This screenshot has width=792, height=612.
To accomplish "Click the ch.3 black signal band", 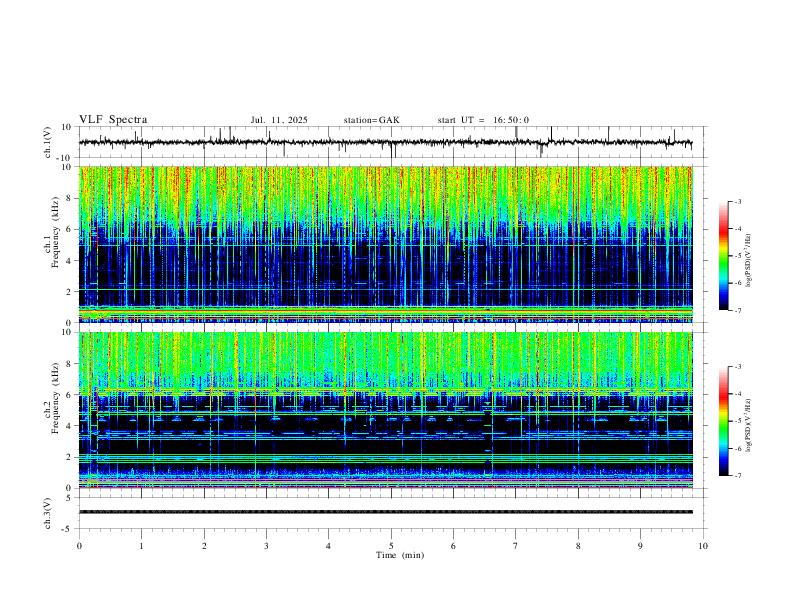I will tap(385, 512).
